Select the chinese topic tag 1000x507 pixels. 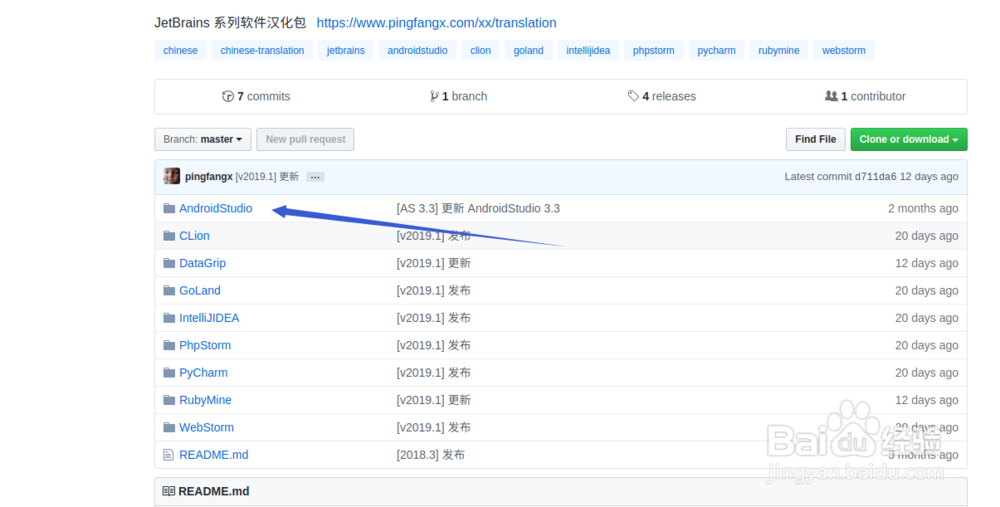[x=180, y=50]
